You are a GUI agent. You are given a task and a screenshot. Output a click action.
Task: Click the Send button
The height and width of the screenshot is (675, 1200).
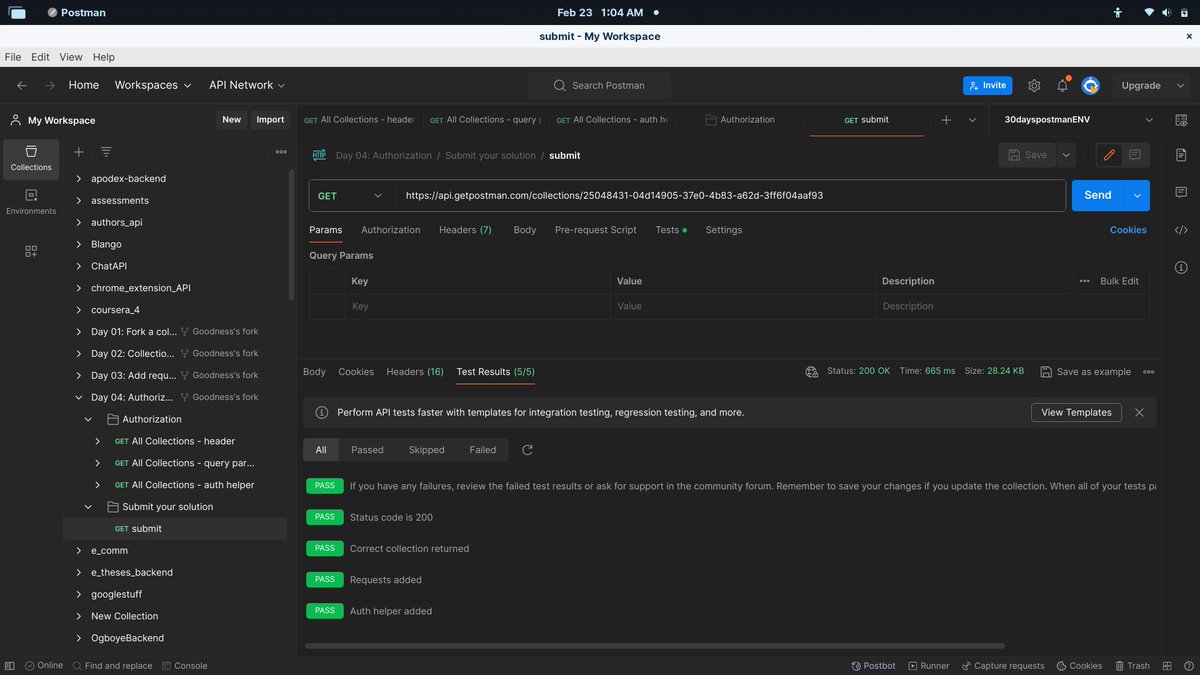pyautogui.click(x=1097, y=196)
